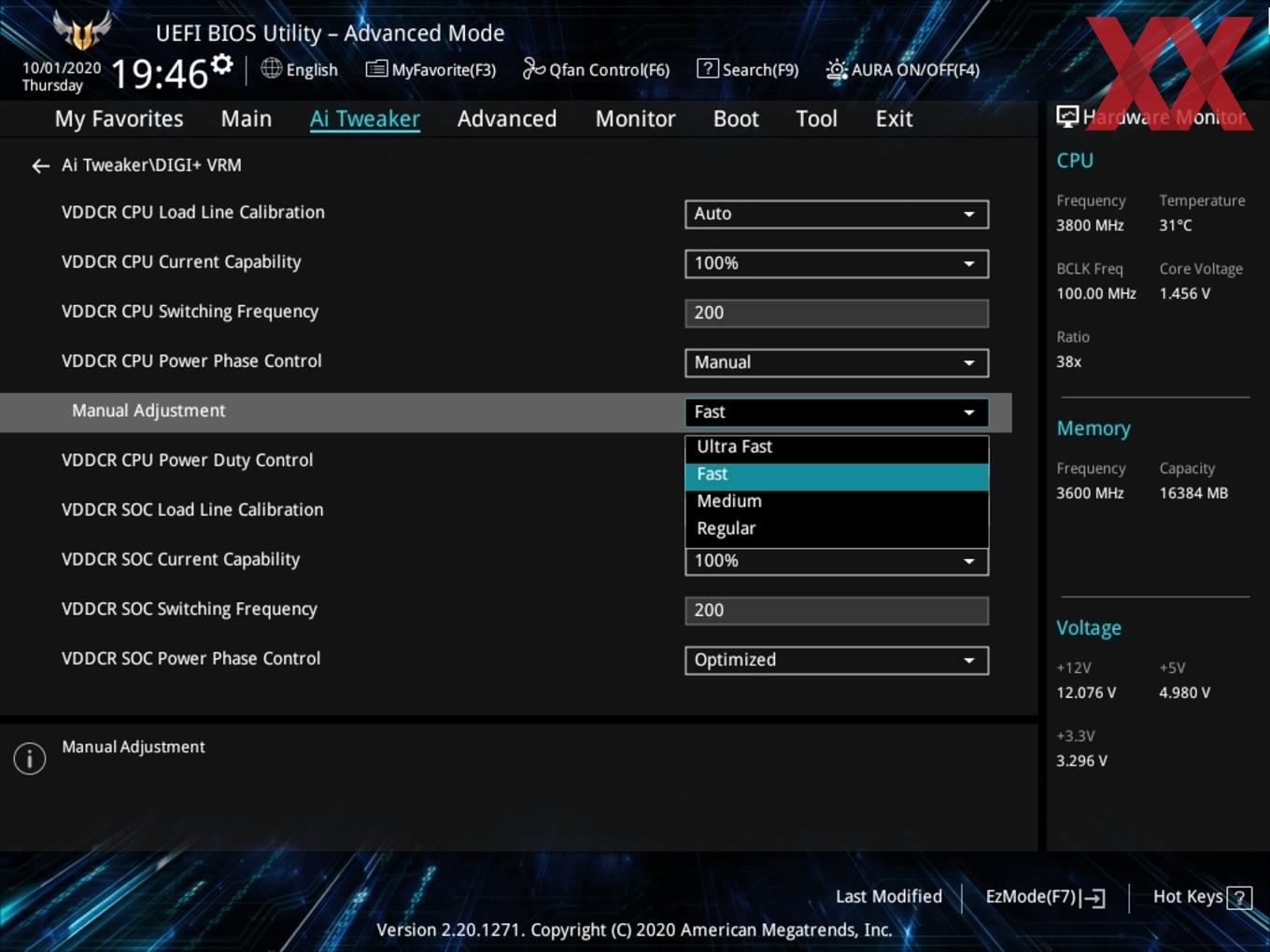Open VDDCR SOC Current Capability dropdown
Screen dimensions: 1270x952
(837, 561)
